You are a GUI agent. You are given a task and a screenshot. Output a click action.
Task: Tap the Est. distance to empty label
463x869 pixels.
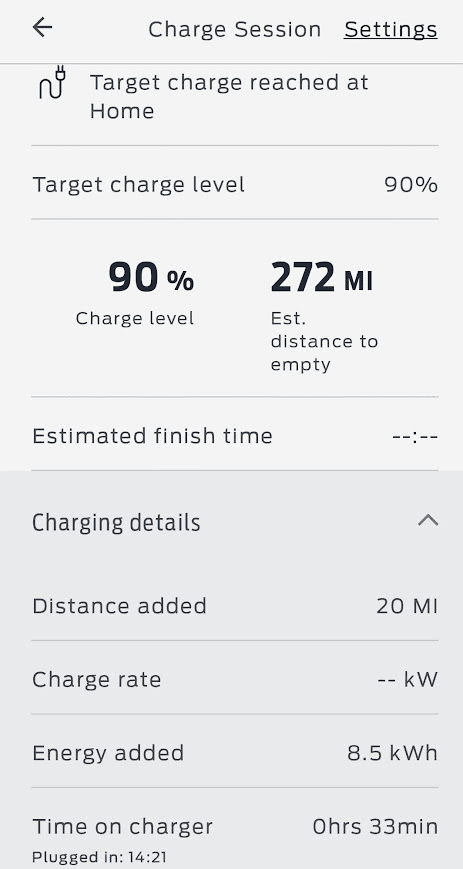(x=324, y=341)
